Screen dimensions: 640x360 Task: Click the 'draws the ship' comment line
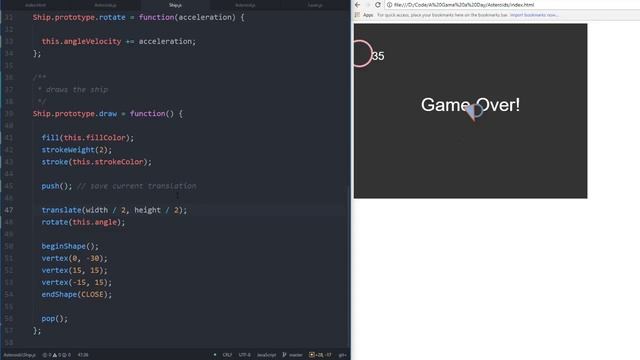72,90
